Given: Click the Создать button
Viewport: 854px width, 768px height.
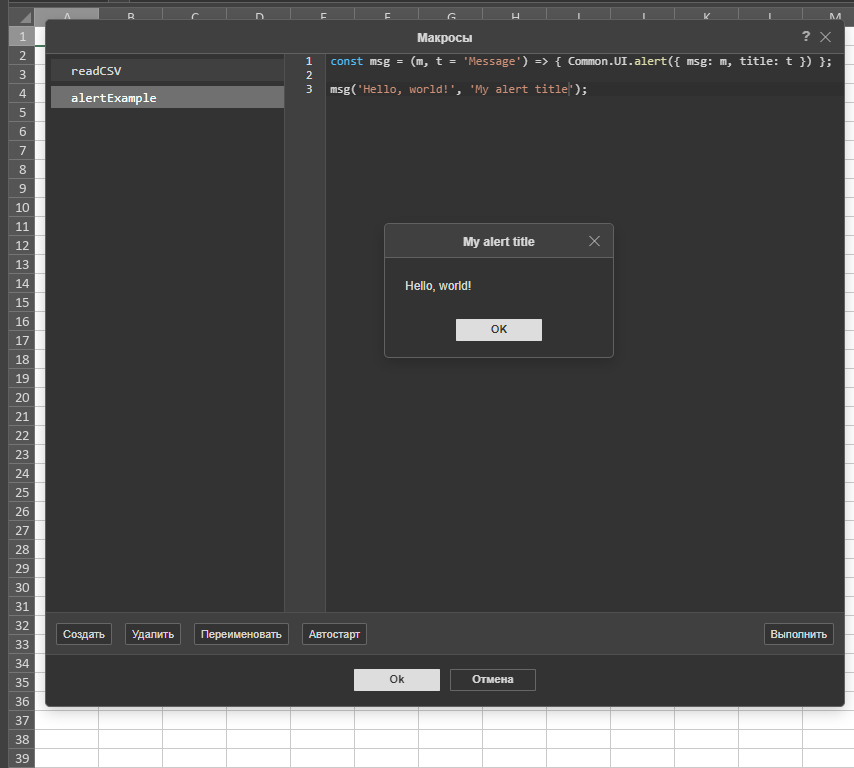Looking at the screenshot, I should (x=84, y=634).
